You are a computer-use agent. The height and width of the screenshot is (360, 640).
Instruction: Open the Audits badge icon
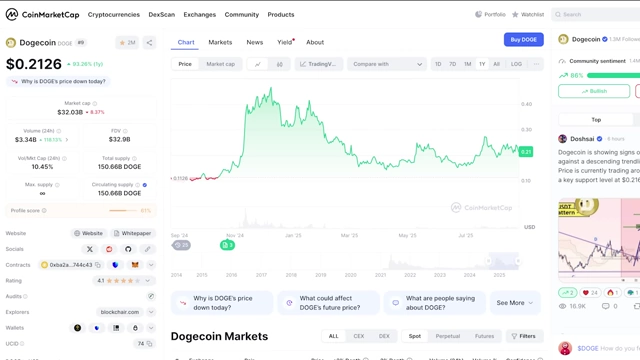click(x=151, y=296)
